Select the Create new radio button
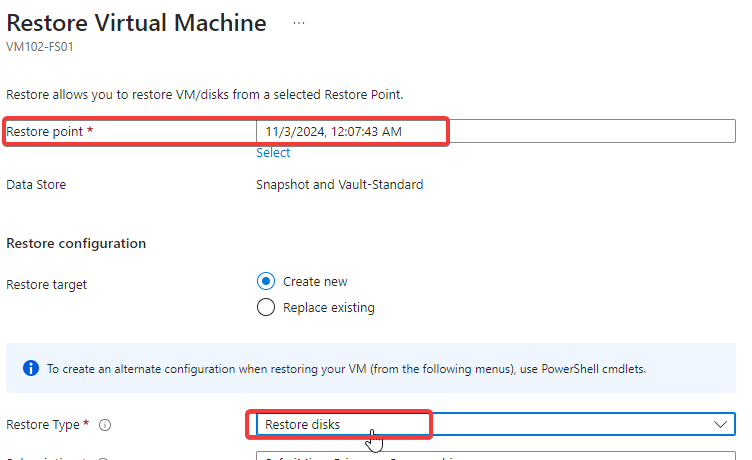The width and height of the screenshot is (752, 460). pyautogui.click(x=266, y=281)
